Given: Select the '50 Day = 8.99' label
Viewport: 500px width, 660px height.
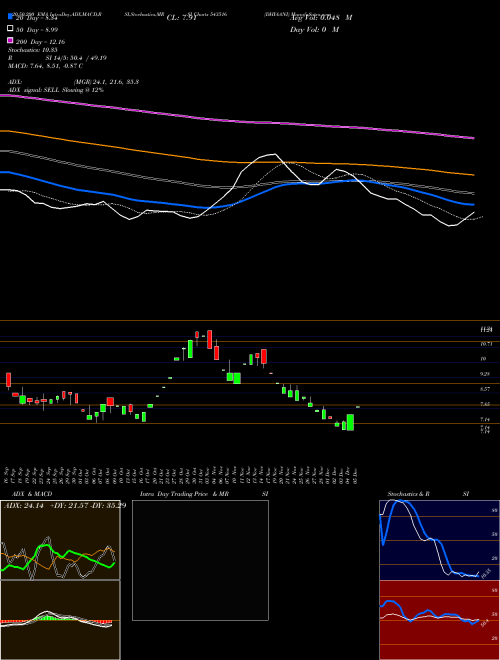Looking at the screenshot, I should click(37, 29).
